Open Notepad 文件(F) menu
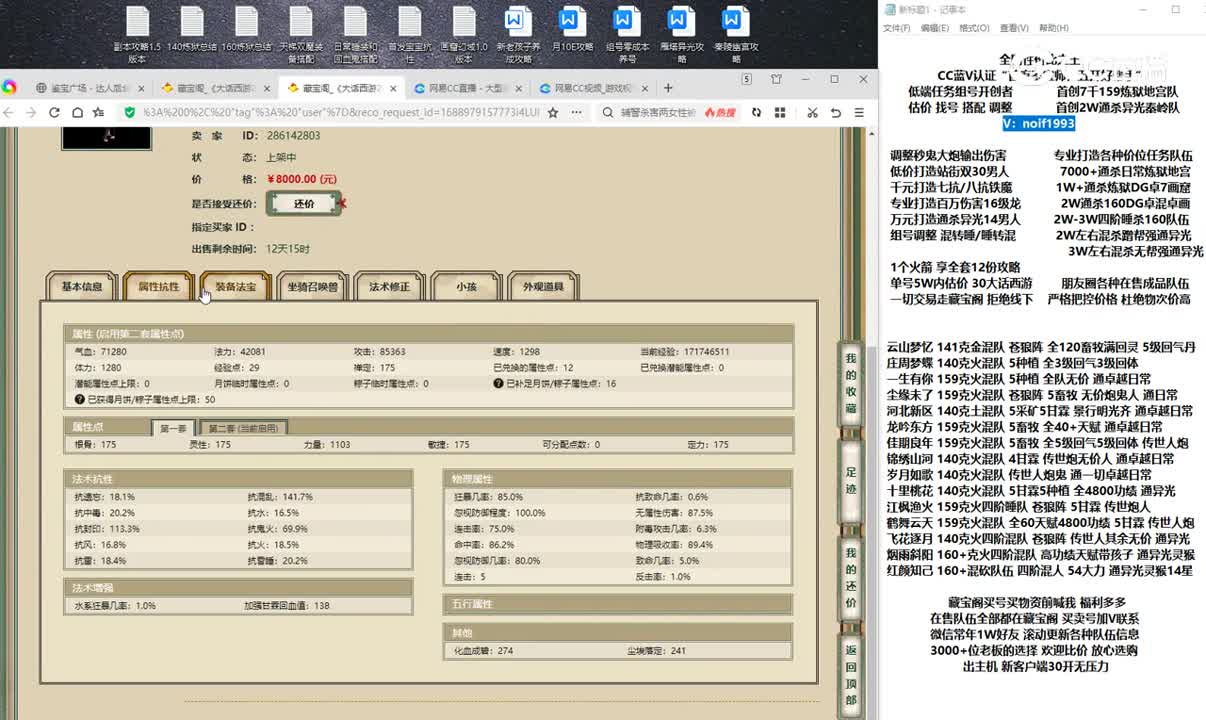 point(897,28)
